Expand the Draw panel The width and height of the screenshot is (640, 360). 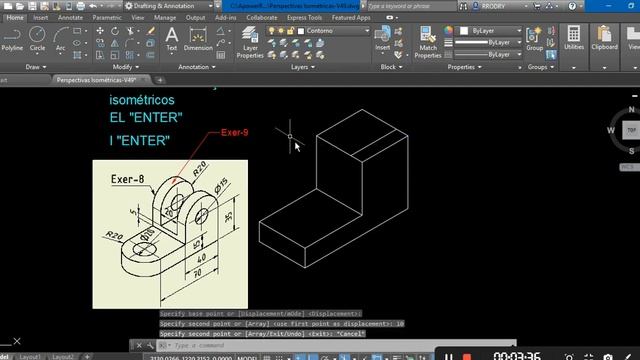click(36, 67)
